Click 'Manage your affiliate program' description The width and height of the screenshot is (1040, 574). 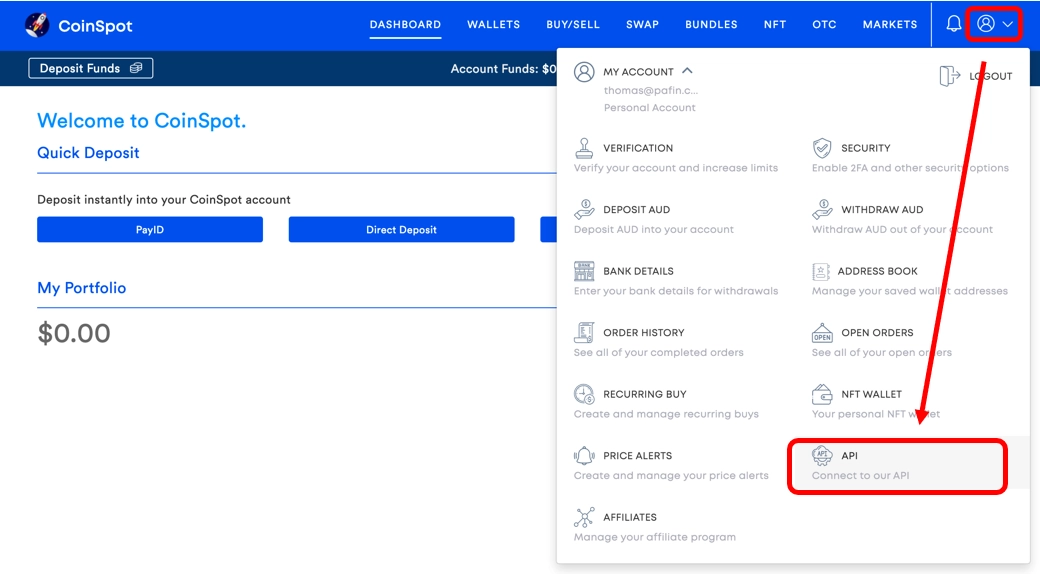[655, 537]
